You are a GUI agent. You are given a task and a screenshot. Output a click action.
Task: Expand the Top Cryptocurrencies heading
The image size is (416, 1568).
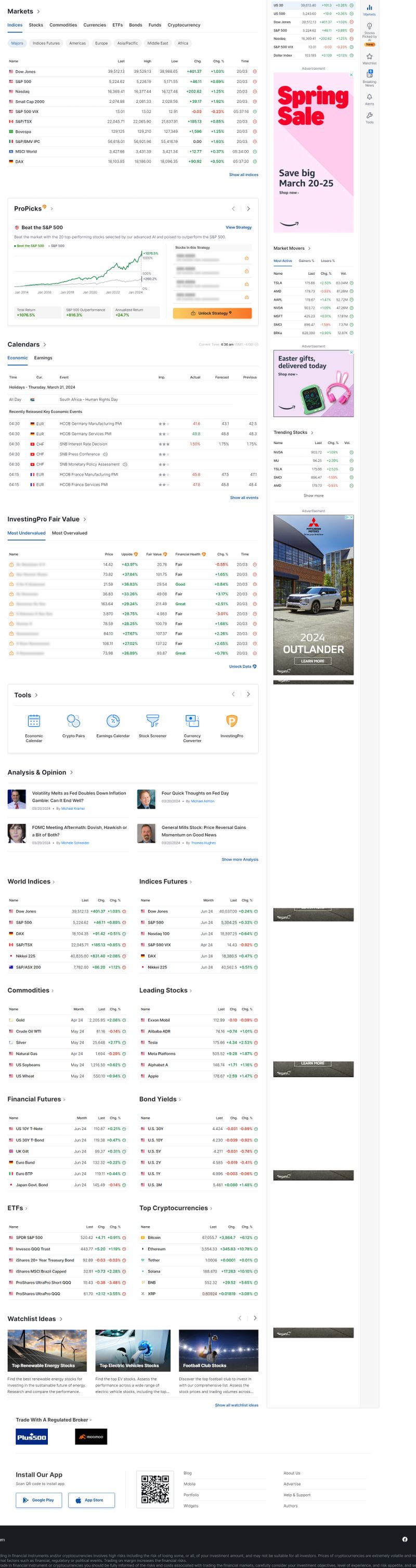[175, 1208]
